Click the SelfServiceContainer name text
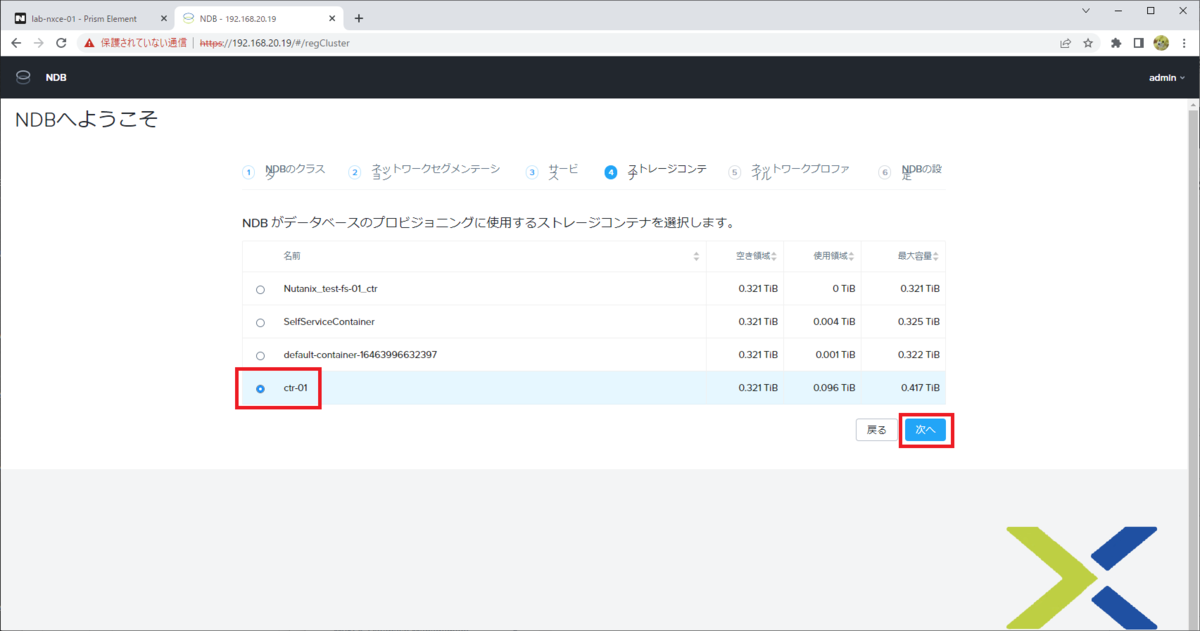Viewport: 1200px width, 631px height. (329, 322)
